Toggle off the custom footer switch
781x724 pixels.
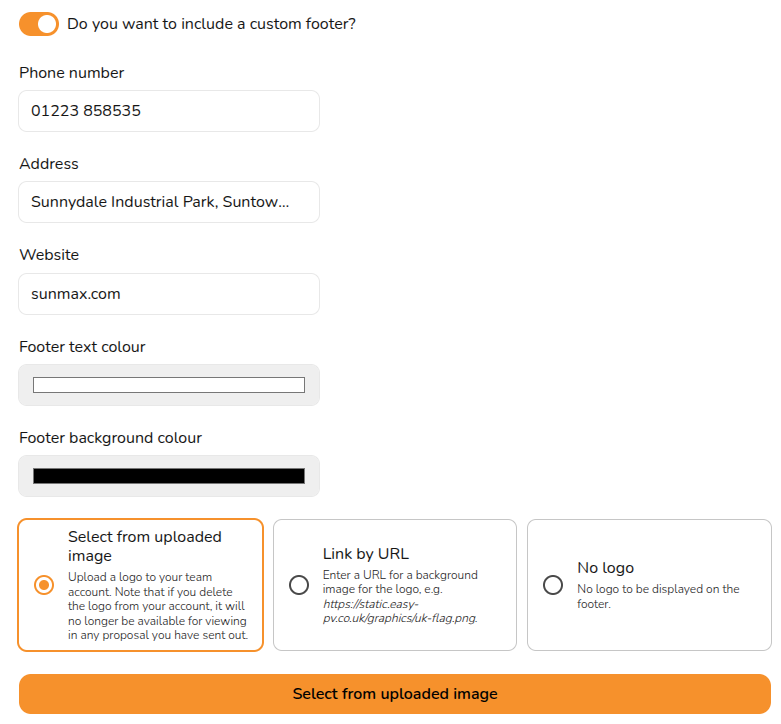click(x=39, y=24)
